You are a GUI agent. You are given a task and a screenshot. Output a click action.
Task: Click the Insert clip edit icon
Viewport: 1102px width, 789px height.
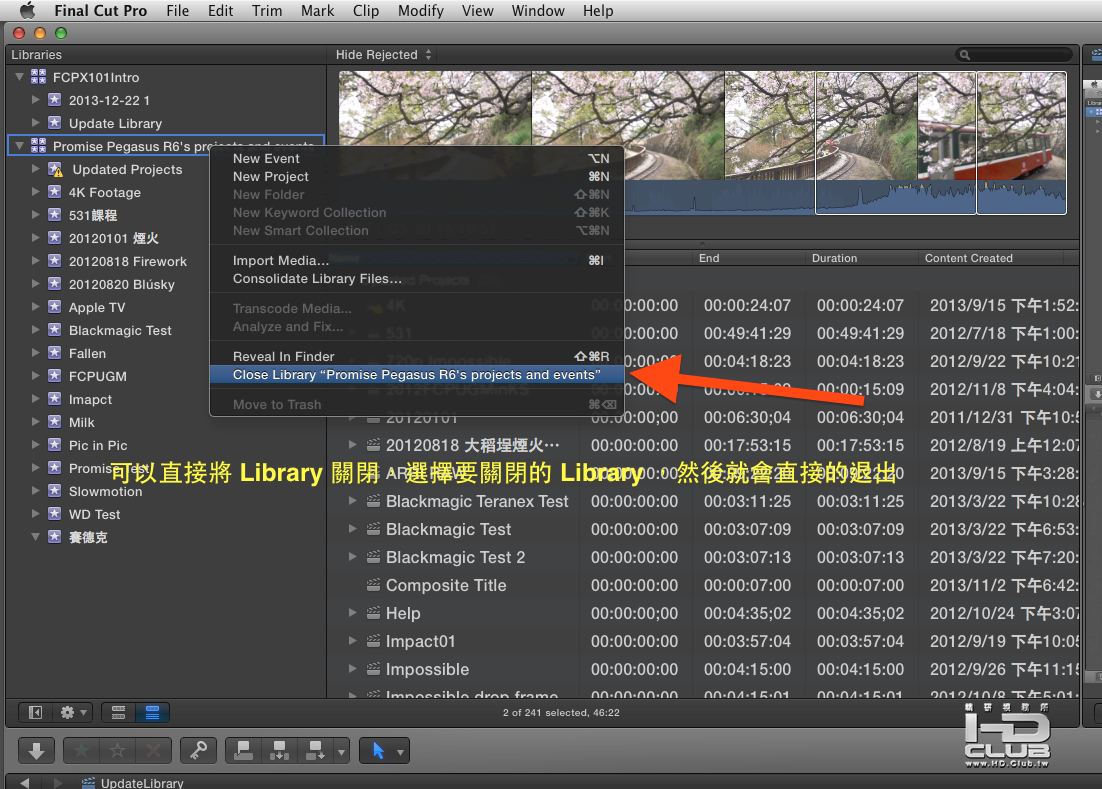click(x=279, y=750)
